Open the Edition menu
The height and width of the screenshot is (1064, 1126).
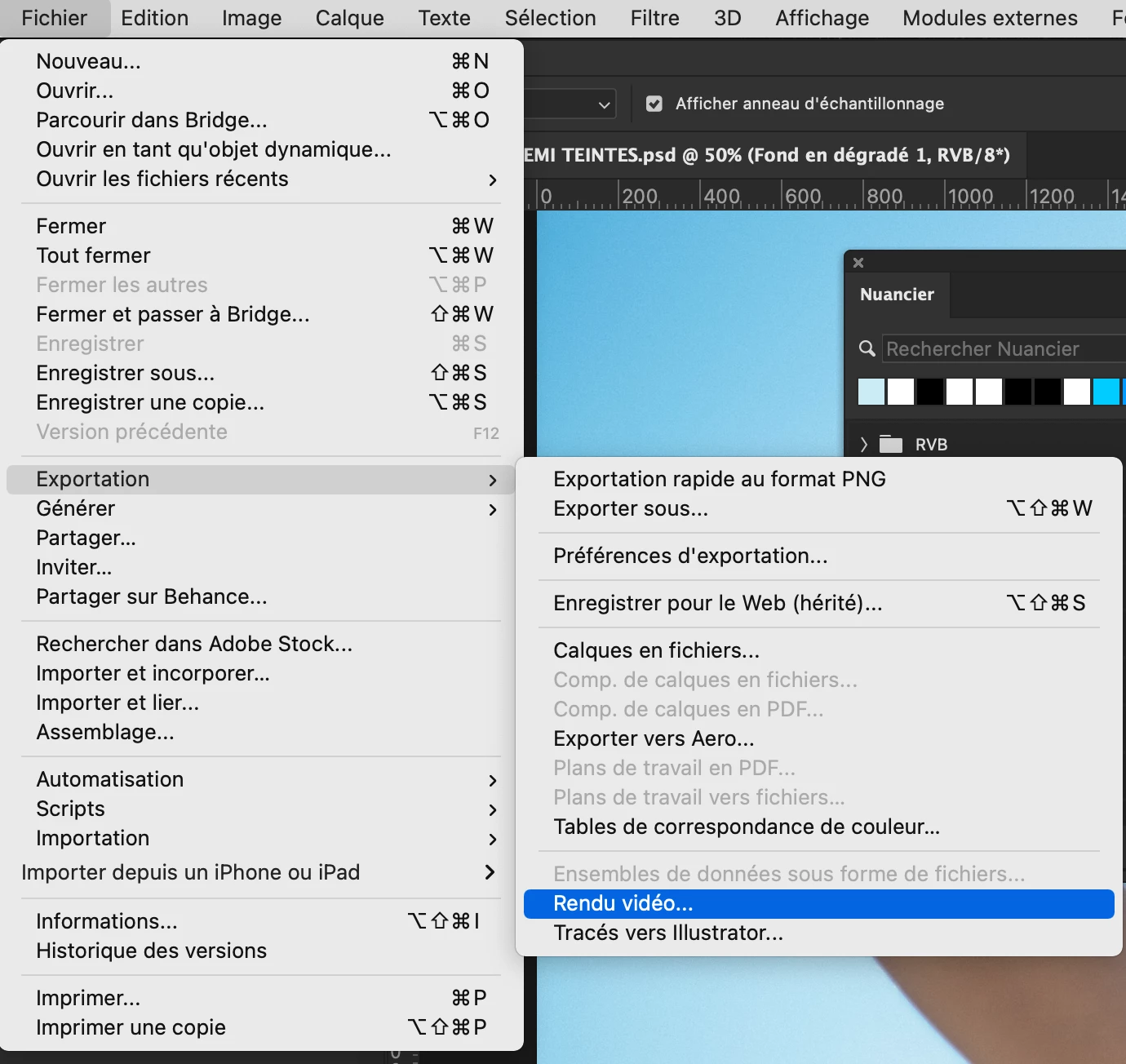155,18
